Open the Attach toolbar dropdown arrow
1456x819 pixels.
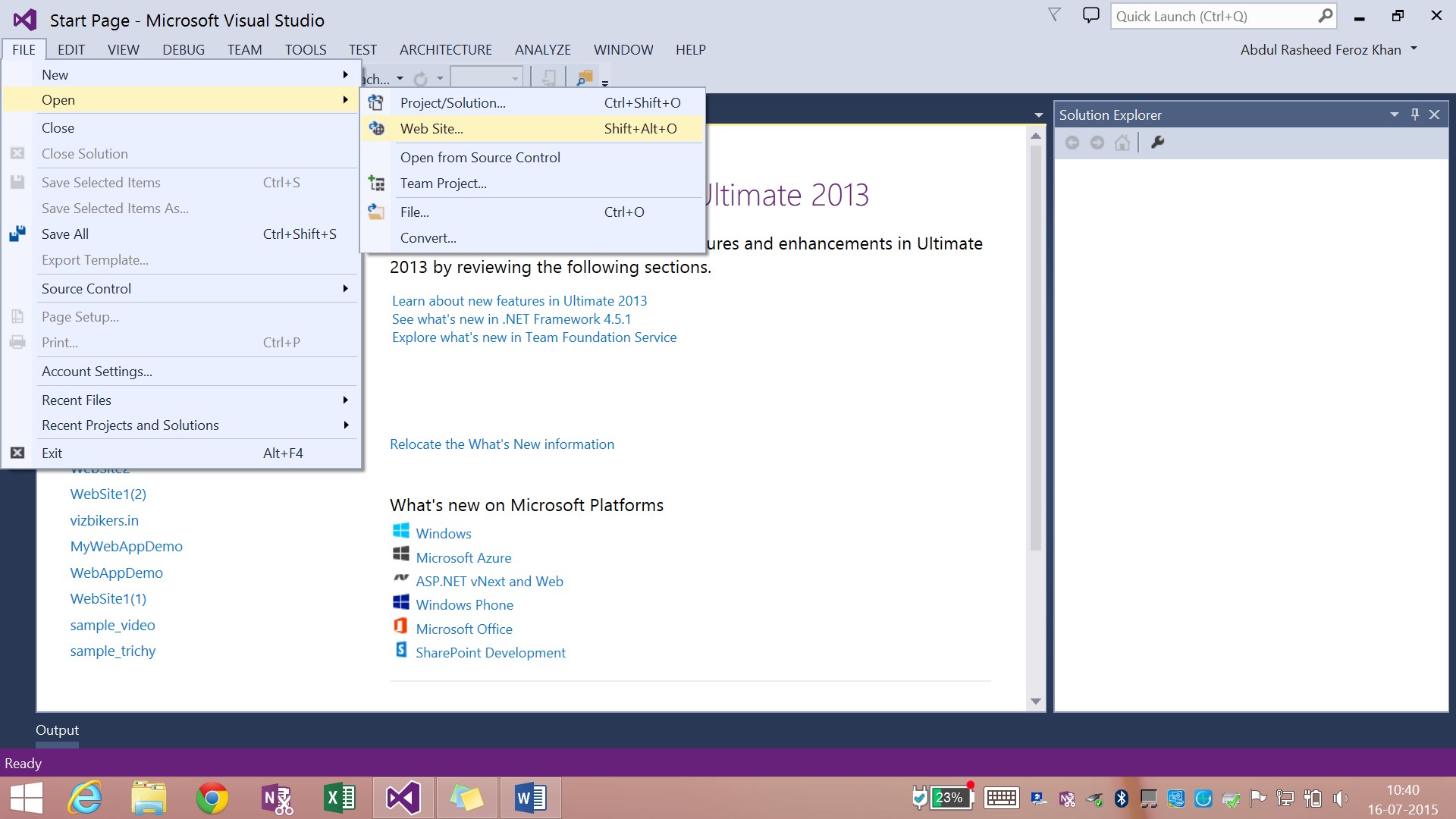(x=400, y=79)
